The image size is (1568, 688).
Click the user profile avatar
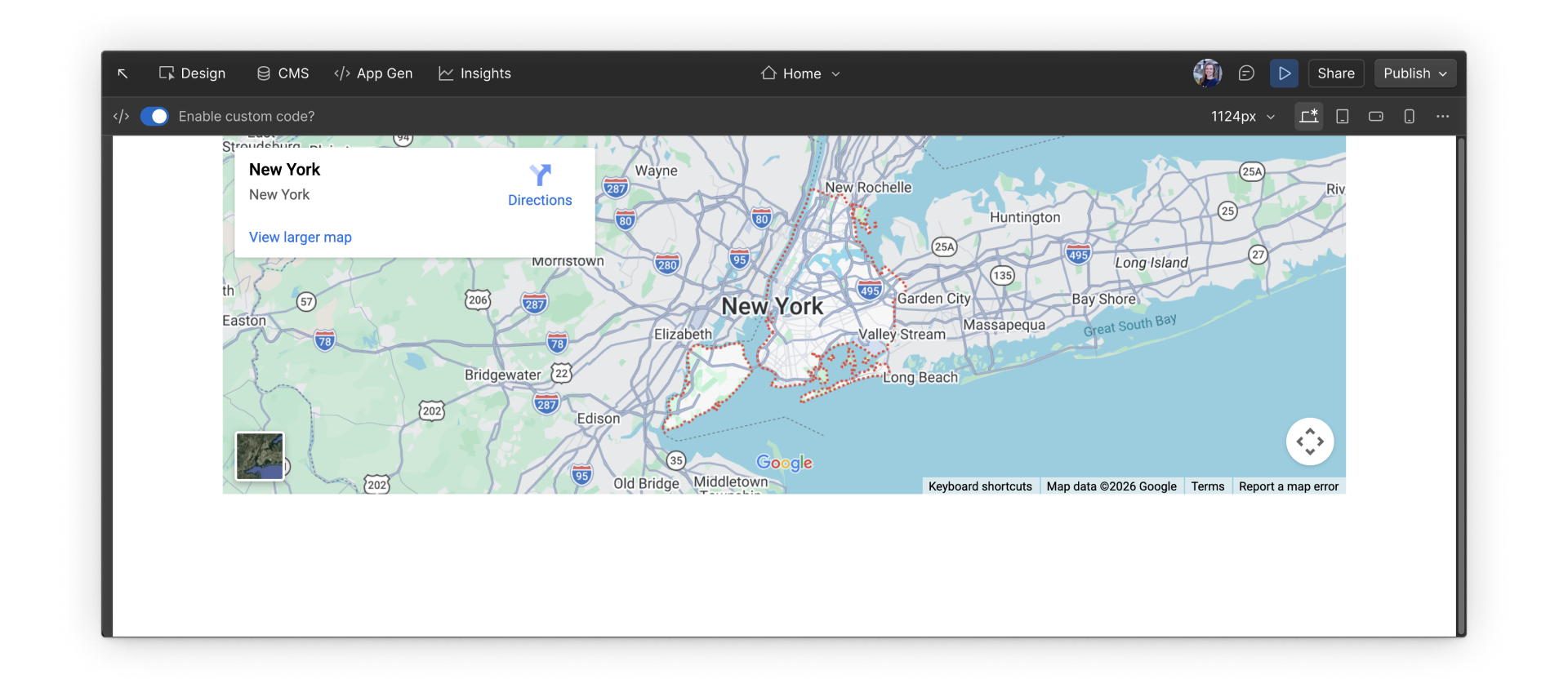[1207, 73]
